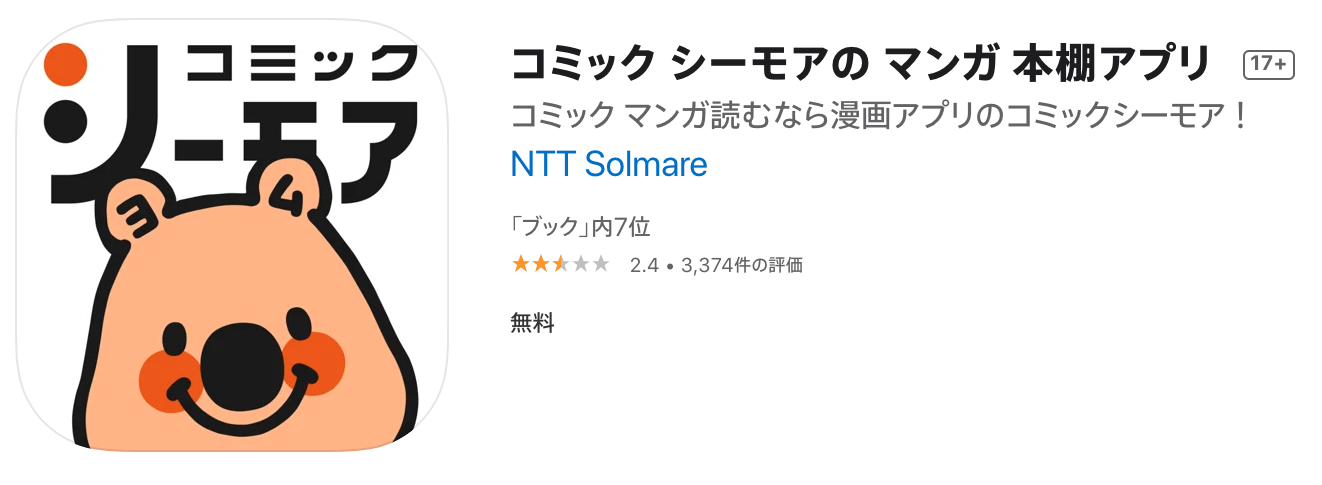Click the last gray star
Viewport: 1322px width, 485px height.
(x=600, y=265)
